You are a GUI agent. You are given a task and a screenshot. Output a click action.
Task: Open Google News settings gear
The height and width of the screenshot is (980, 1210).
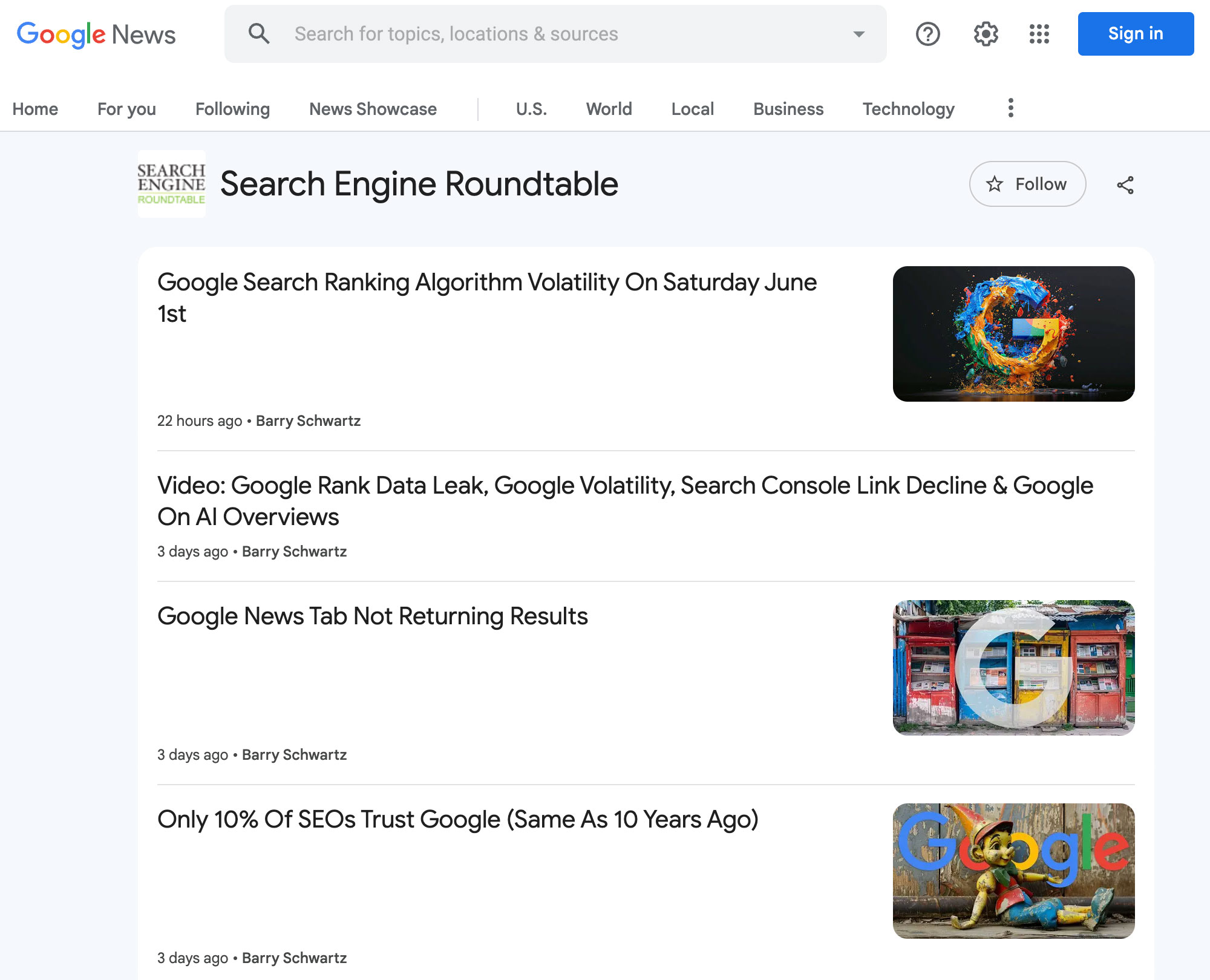tap(984, 34)
